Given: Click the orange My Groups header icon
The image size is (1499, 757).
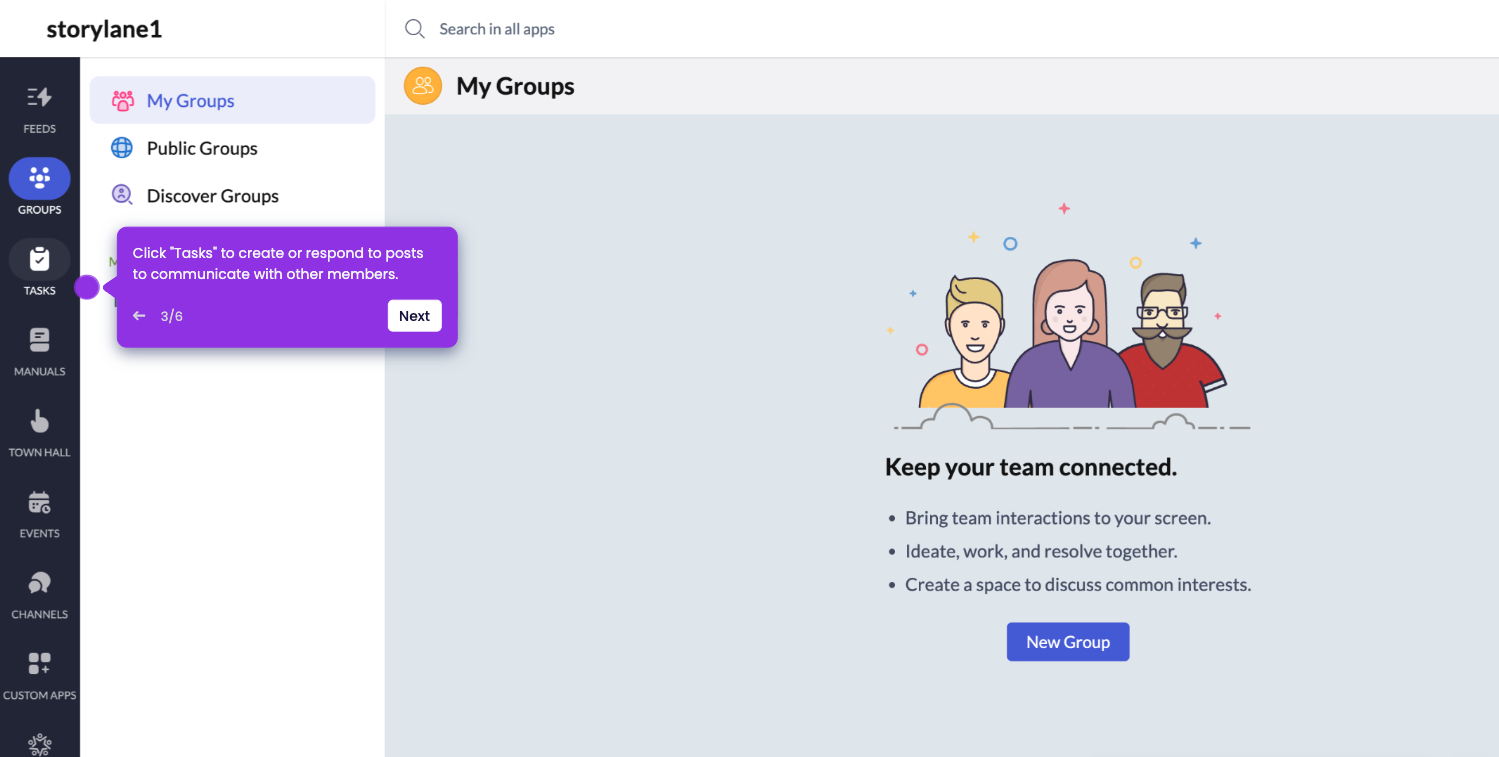Looking at the screenshot, I should pos(423,86).
